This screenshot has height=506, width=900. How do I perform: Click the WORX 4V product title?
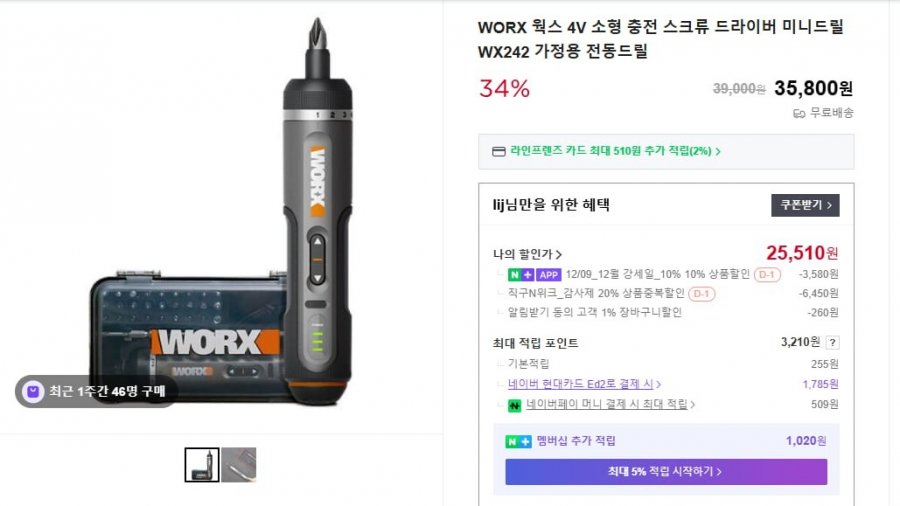(660, 39)
